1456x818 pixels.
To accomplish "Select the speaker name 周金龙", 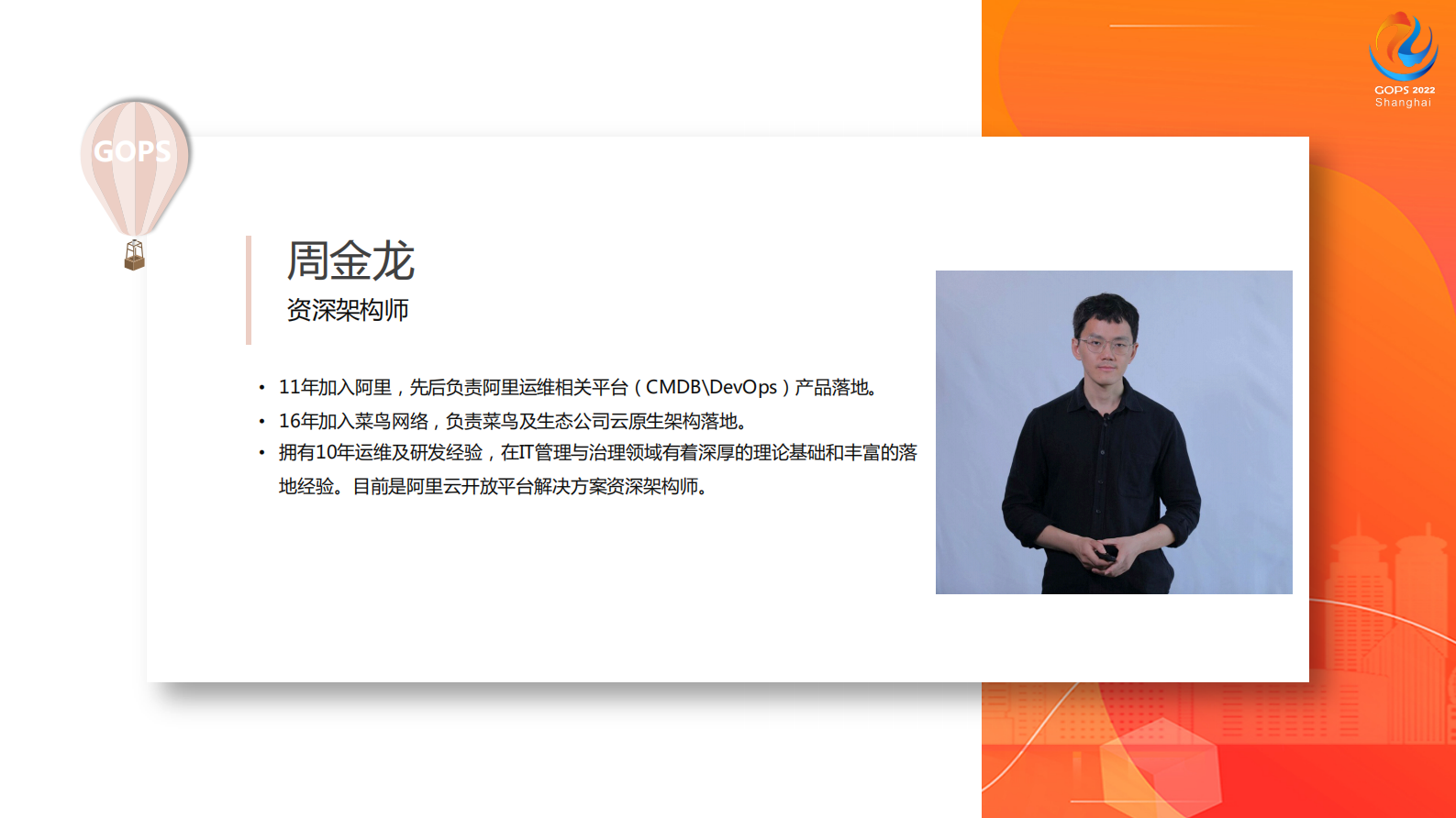I will [x=350, y=261].
